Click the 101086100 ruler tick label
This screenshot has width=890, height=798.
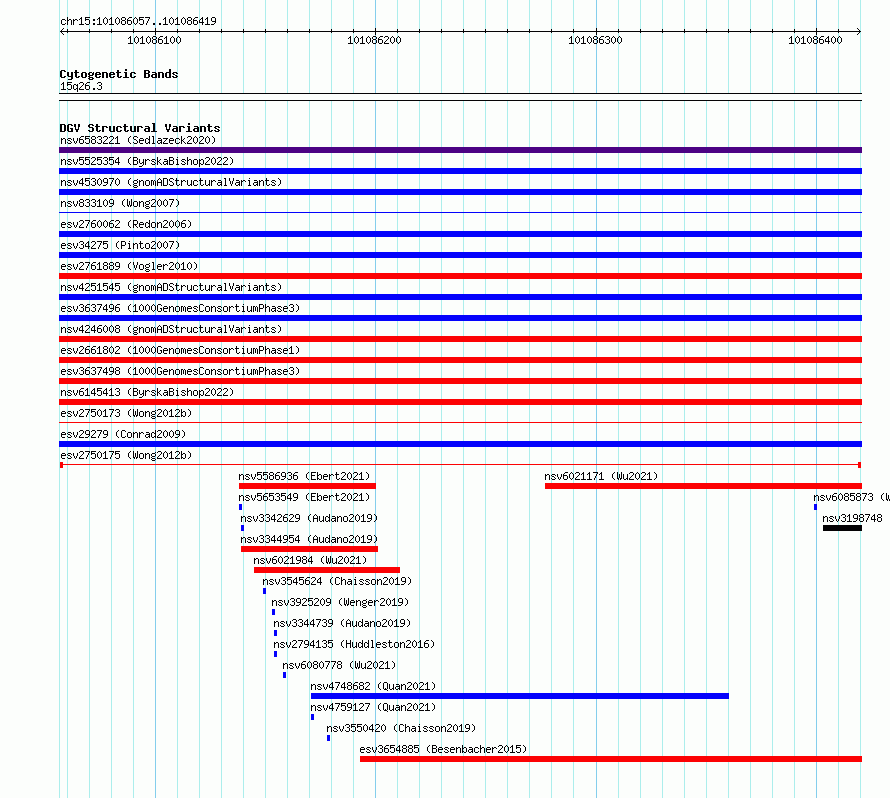(154, 40)
